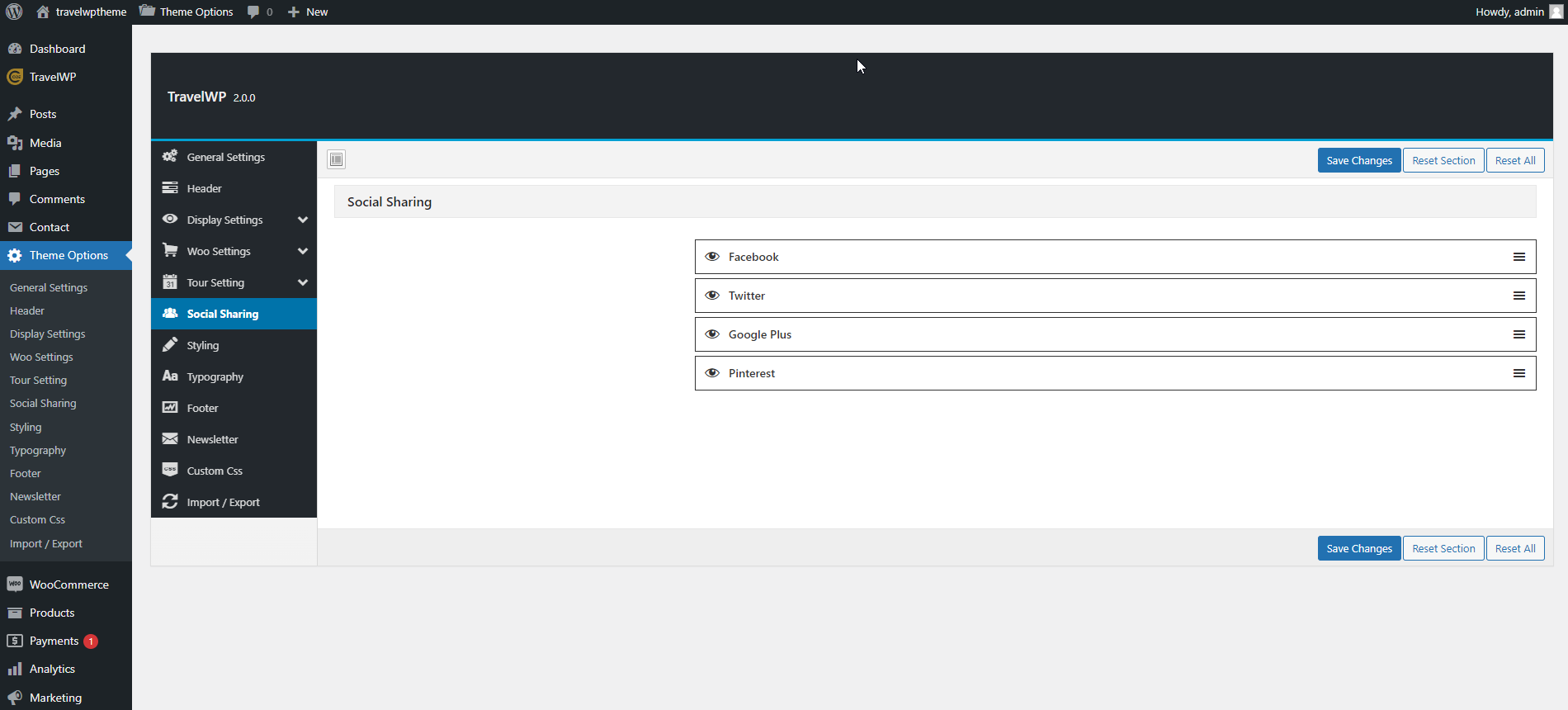The width and height of the screenshot is (1568, 710).
Task: Expand the Display Settings chevron
Action: click(303, 220)
